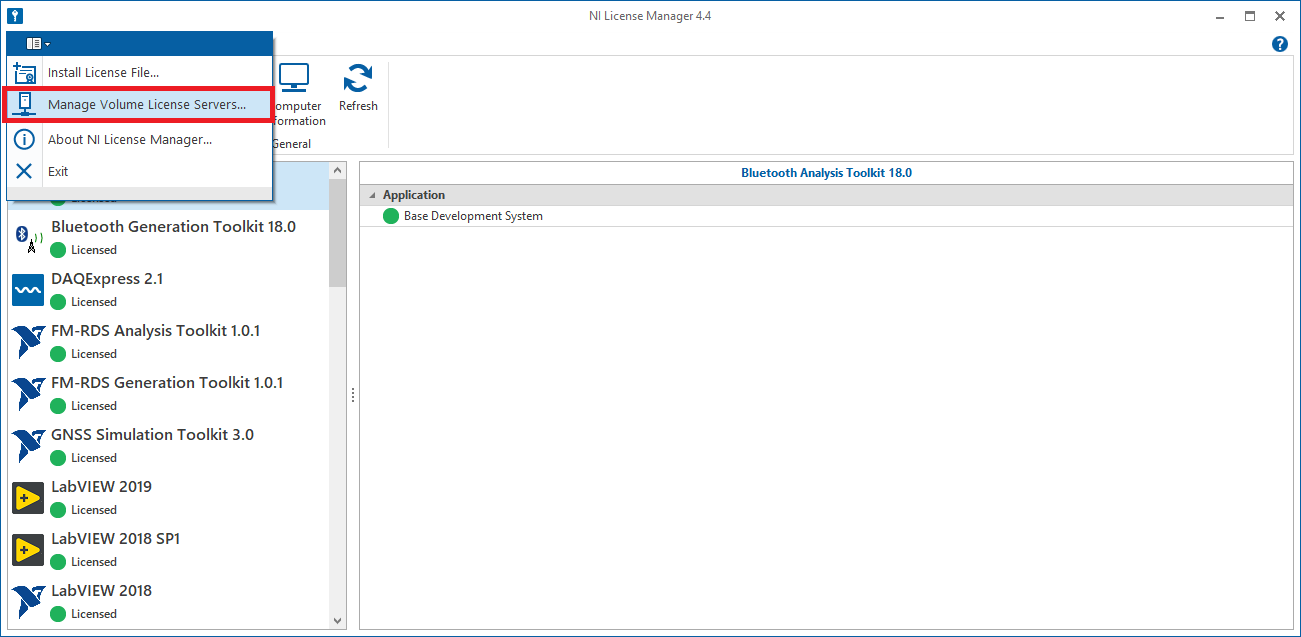
Task: Click the LabVIEW 2019 product icon
Action: 28,498
